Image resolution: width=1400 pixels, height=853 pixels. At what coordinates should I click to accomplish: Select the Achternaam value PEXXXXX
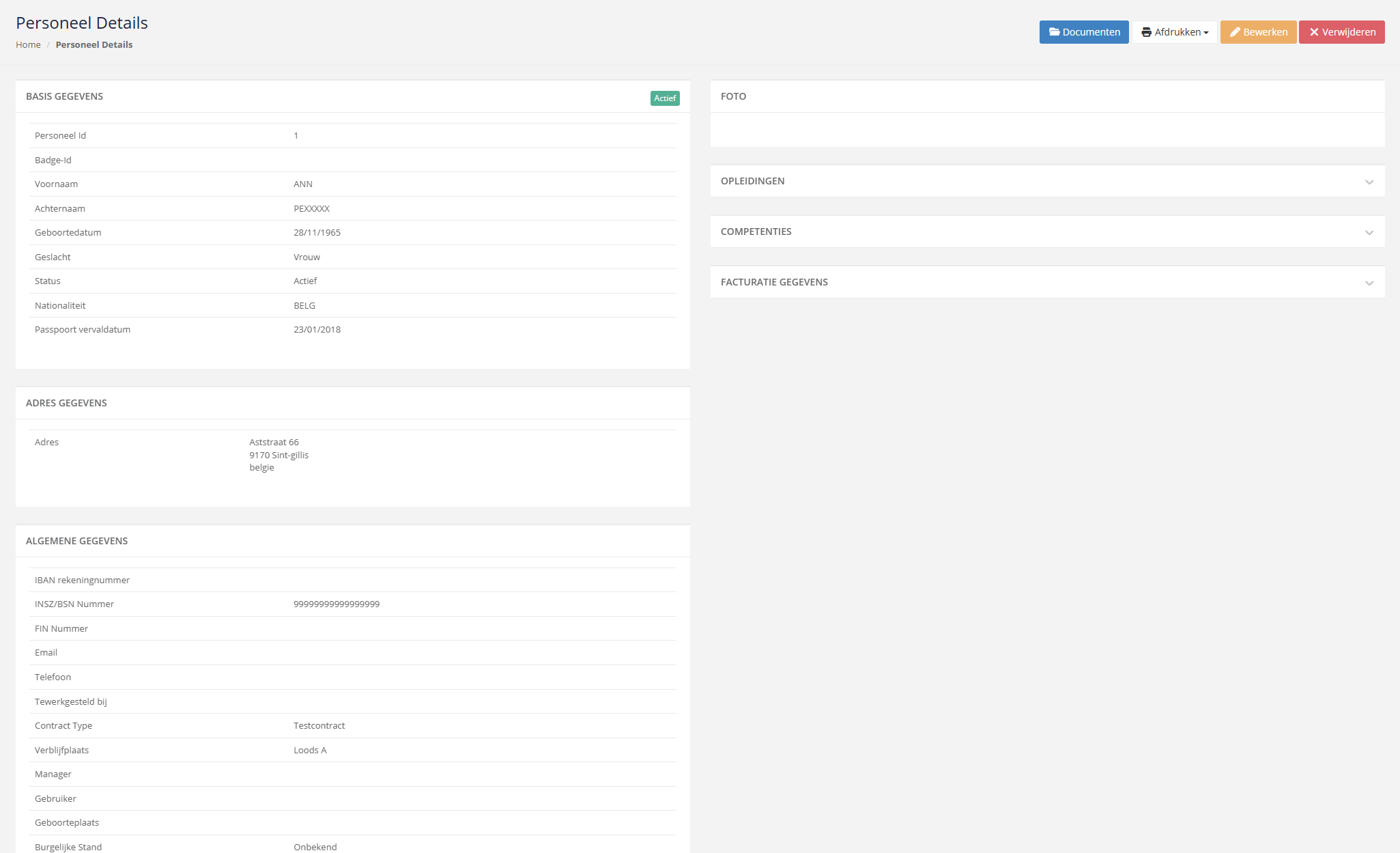pyautogui.click(x=311, y=209)
